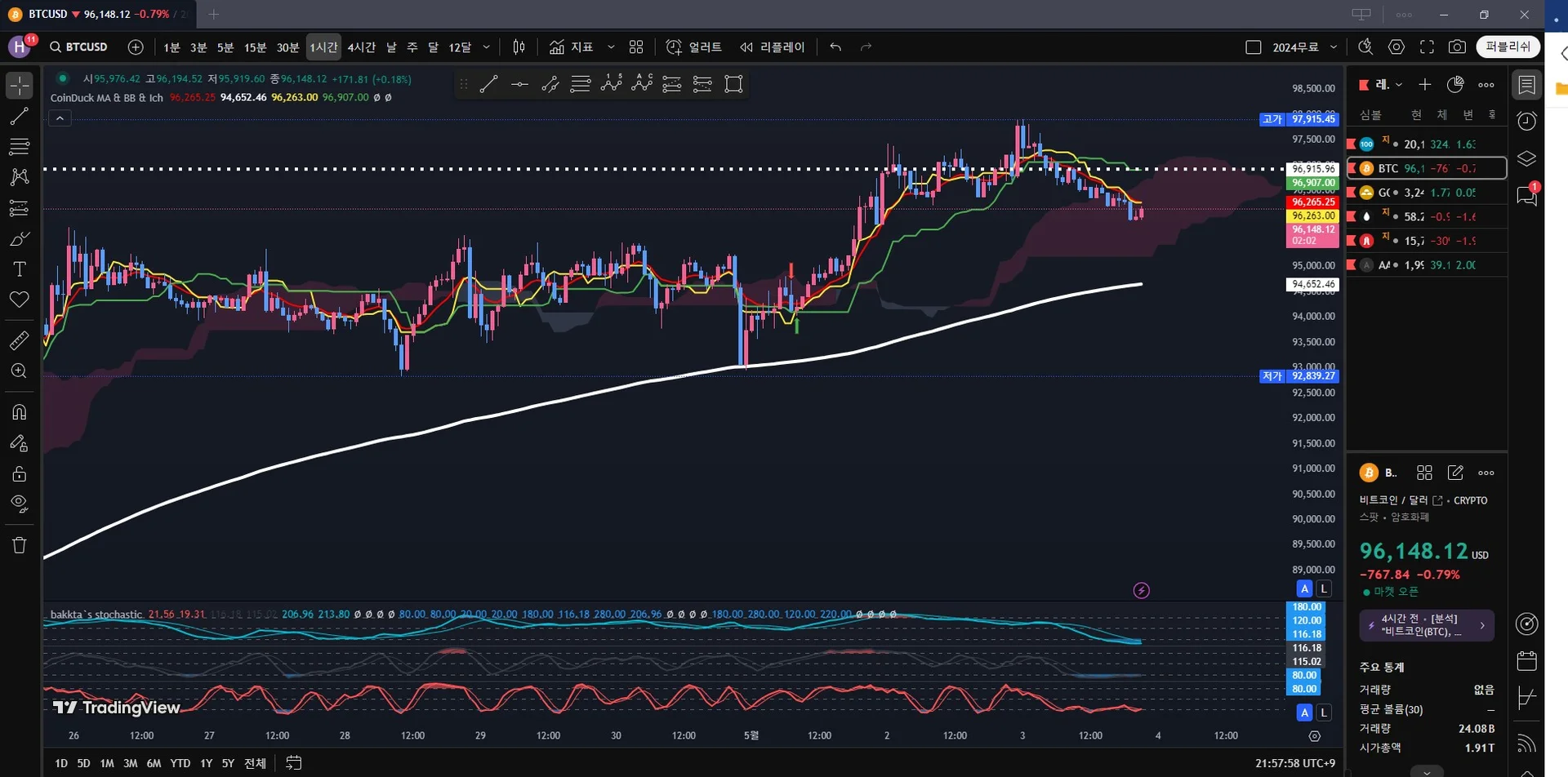
Task: Activate the zoom in tool
Action: click(x=19, y=371)
